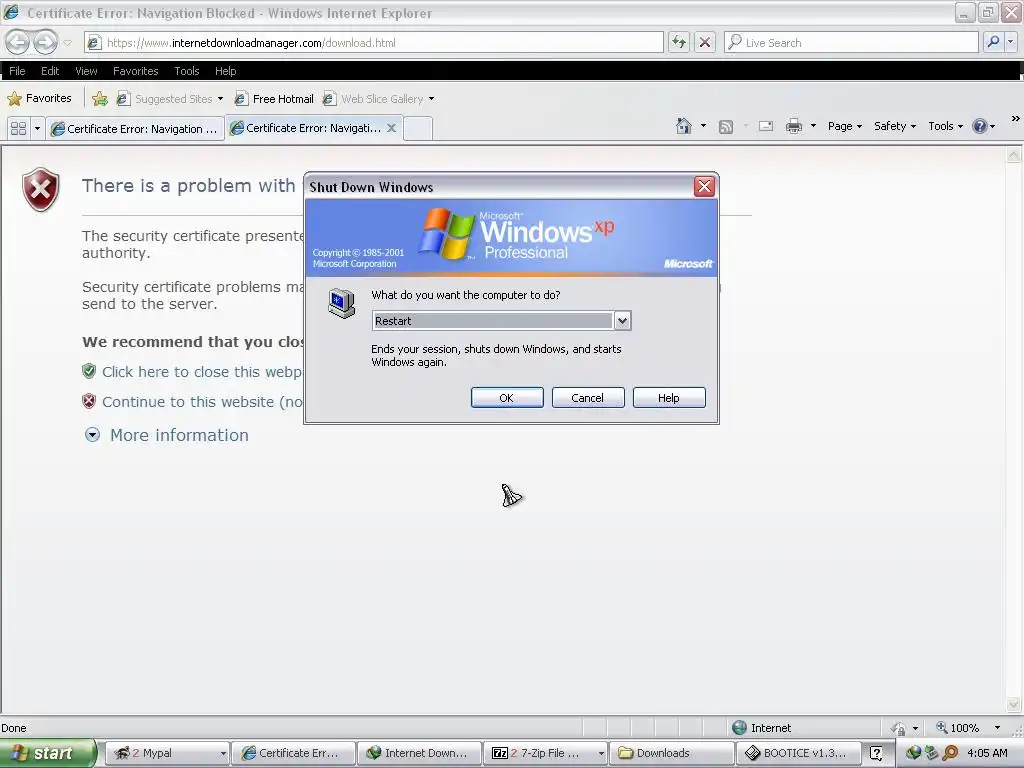Open the Home button dropdown arrow
The height and width of the screenshot is (768, 1024).
tap(703, 126)
